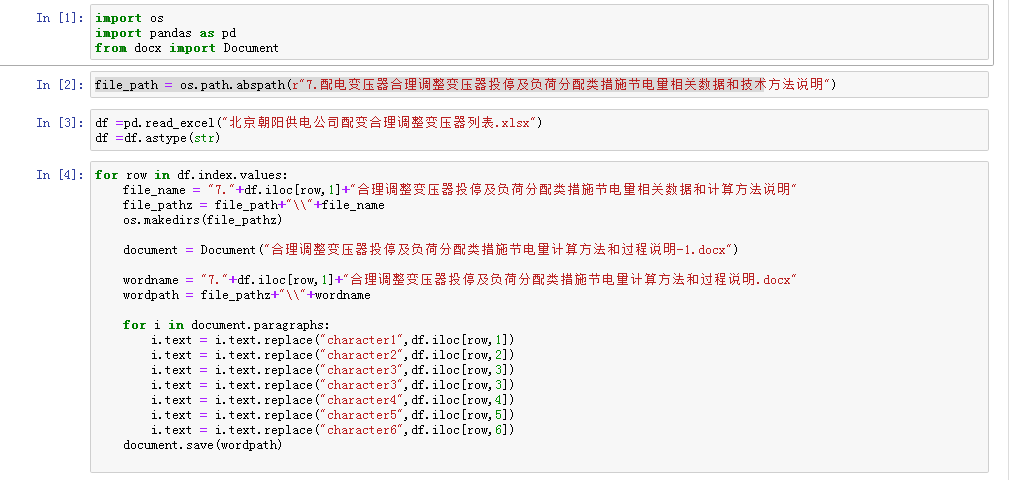Viewport: 1009px width, 480px height.
Task: Click the character6 replace line
Action: click(333, 430)
